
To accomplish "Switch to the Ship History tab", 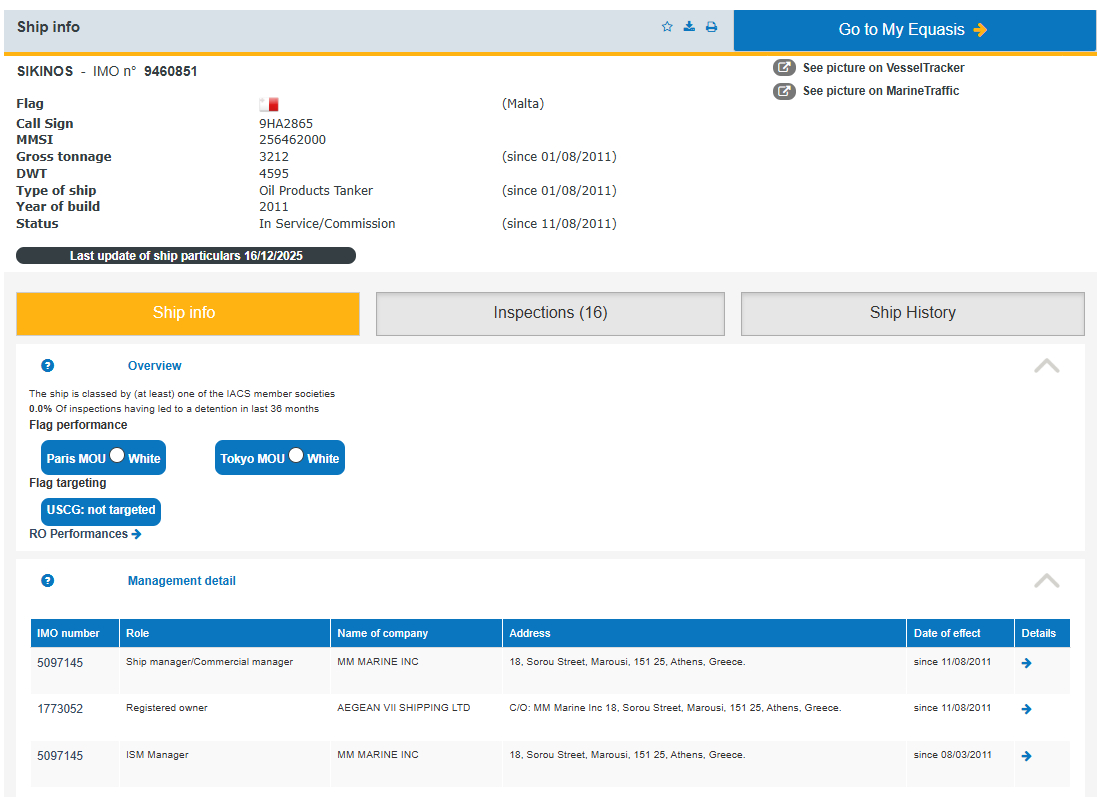I will tap(912, 313).
